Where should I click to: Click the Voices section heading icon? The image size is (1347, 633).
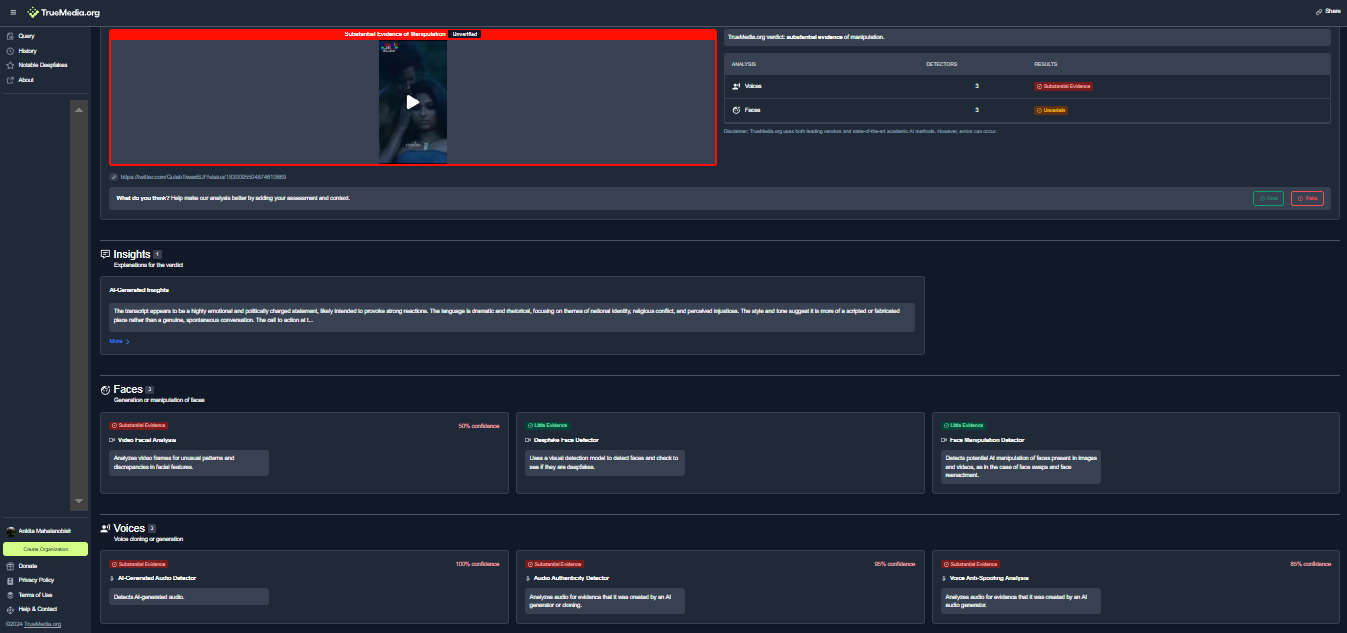(x=106, y=528)
